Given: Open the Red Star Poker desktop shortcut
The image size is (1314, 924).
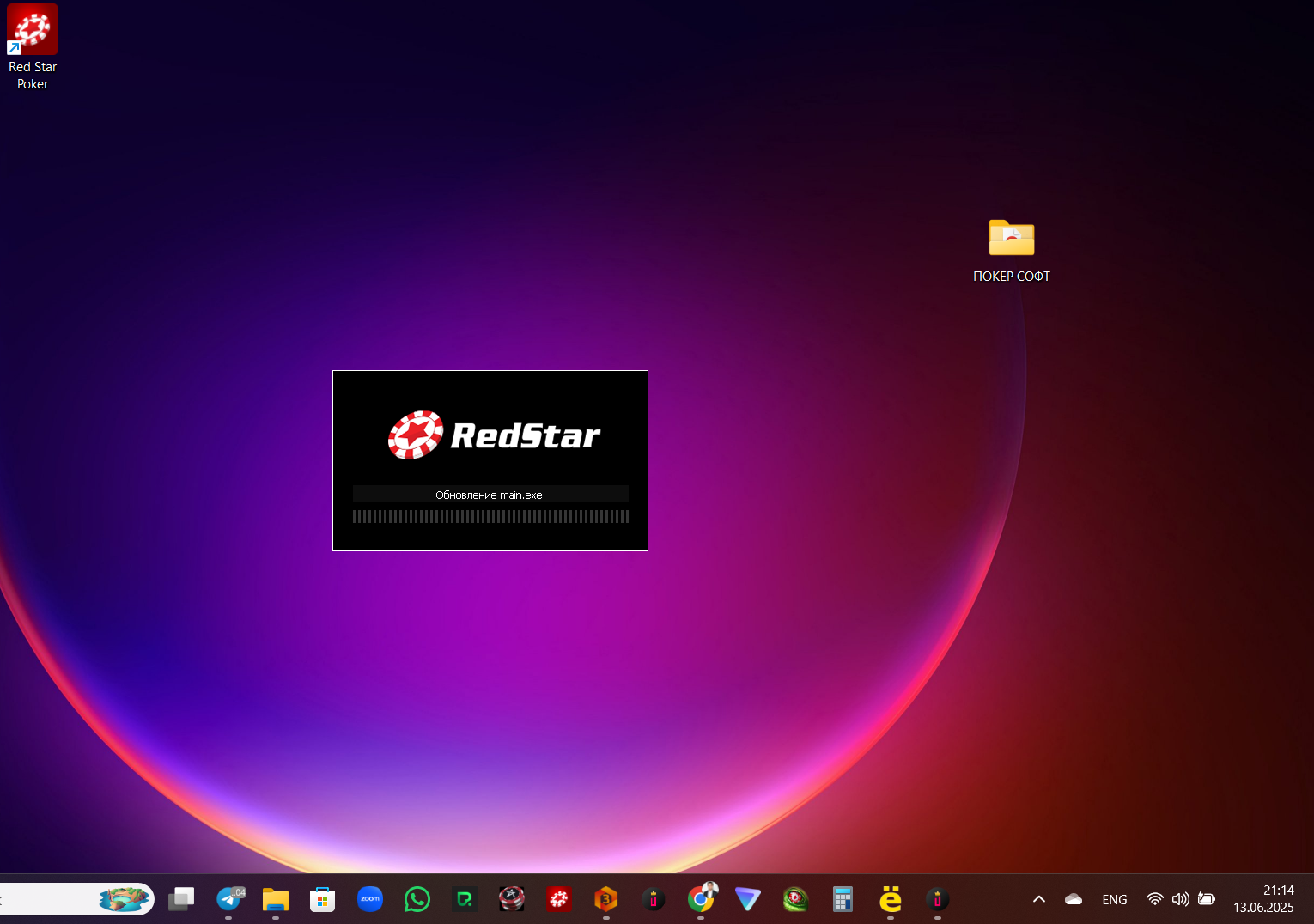Looking at the screenshot, I should tap(33, 48).
